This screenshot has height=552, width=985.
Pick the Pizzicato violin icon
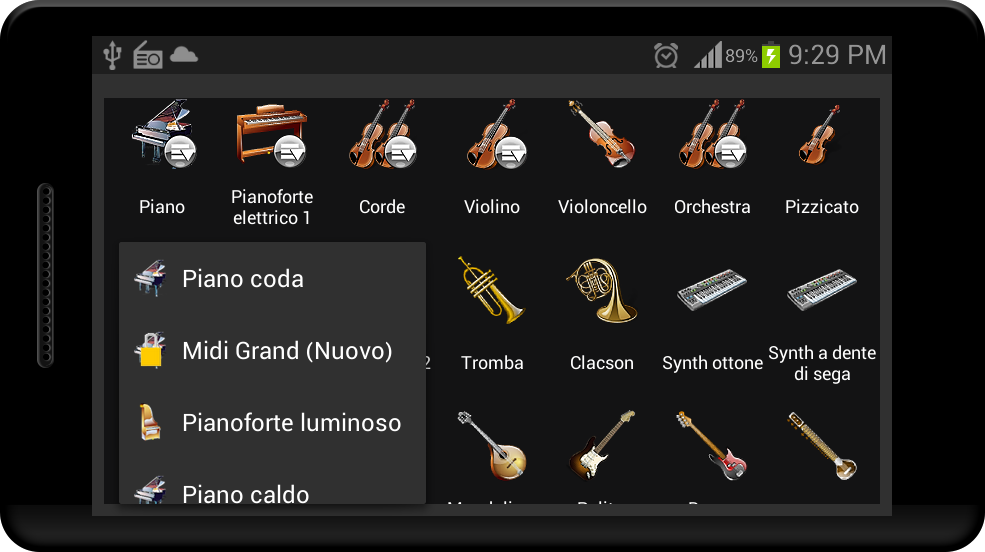click(x=820, y=134)
